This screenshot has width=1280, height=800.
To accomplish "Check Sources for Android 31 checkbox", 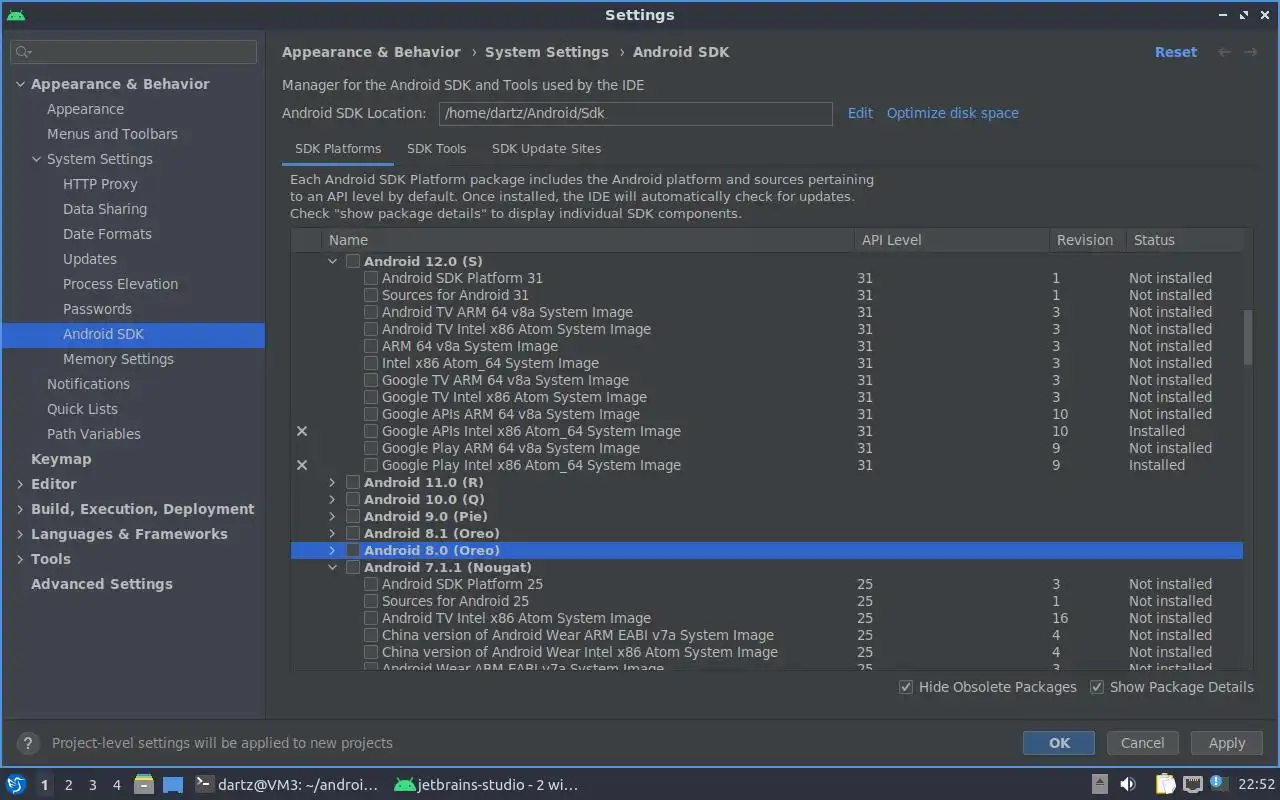I will click(371, 295).
